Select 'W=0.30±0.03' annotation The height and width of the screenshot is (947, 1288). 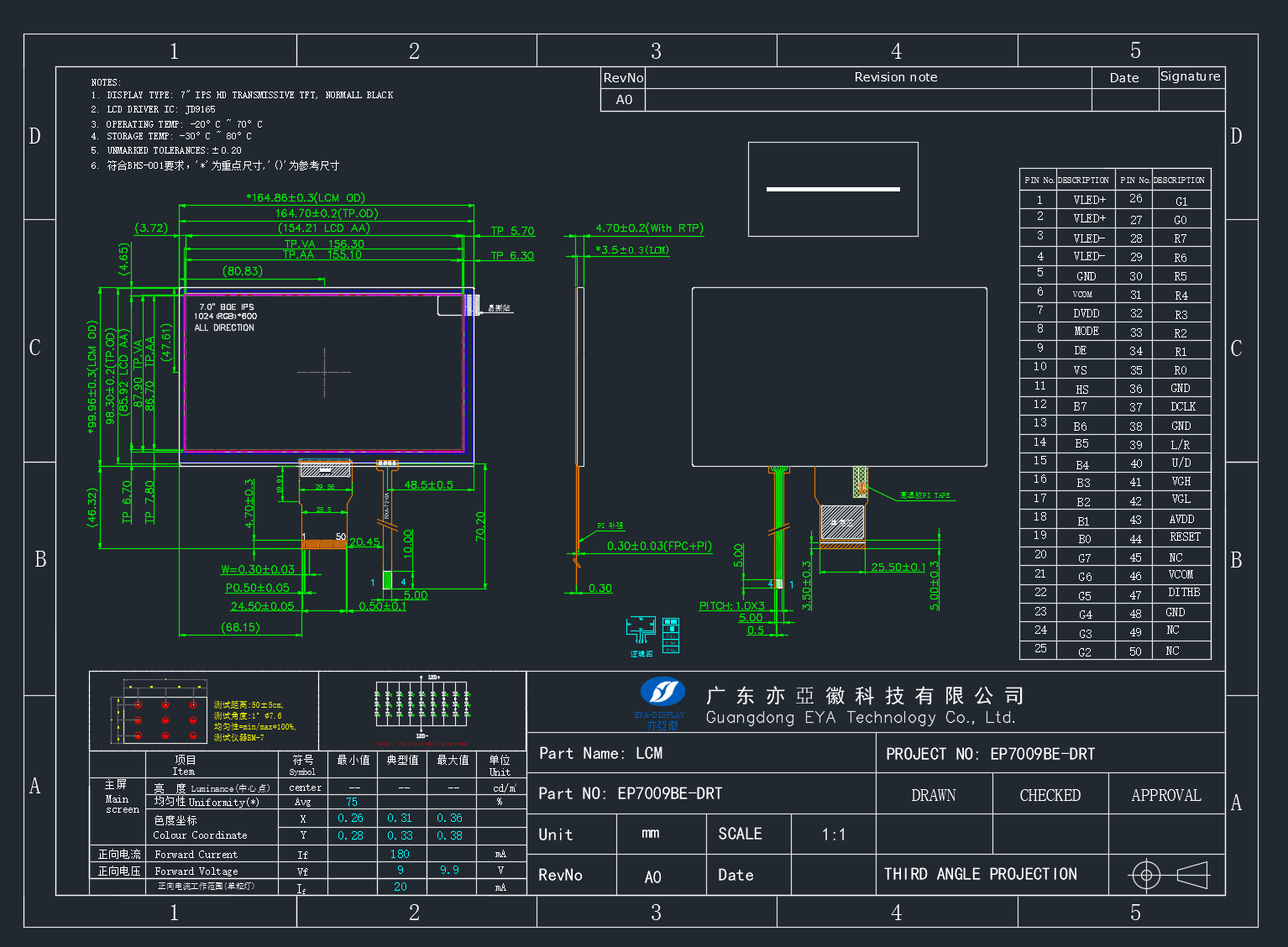(x=258, y=569)
